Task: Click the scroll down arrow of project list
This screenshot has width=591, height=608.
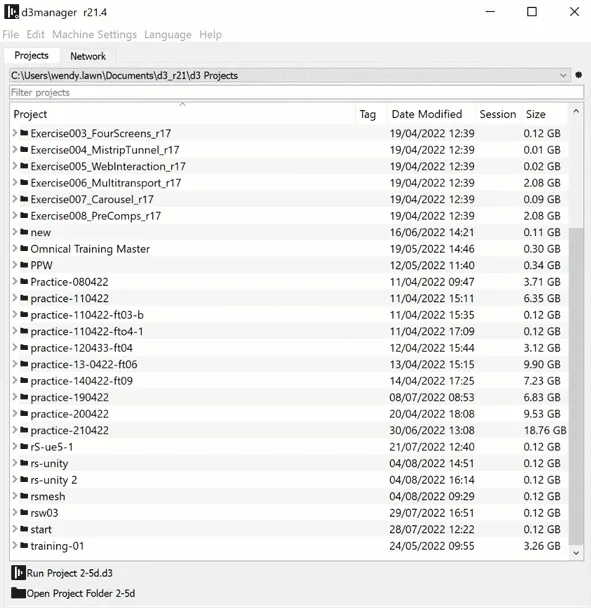Action: click(x=576, y=553)
